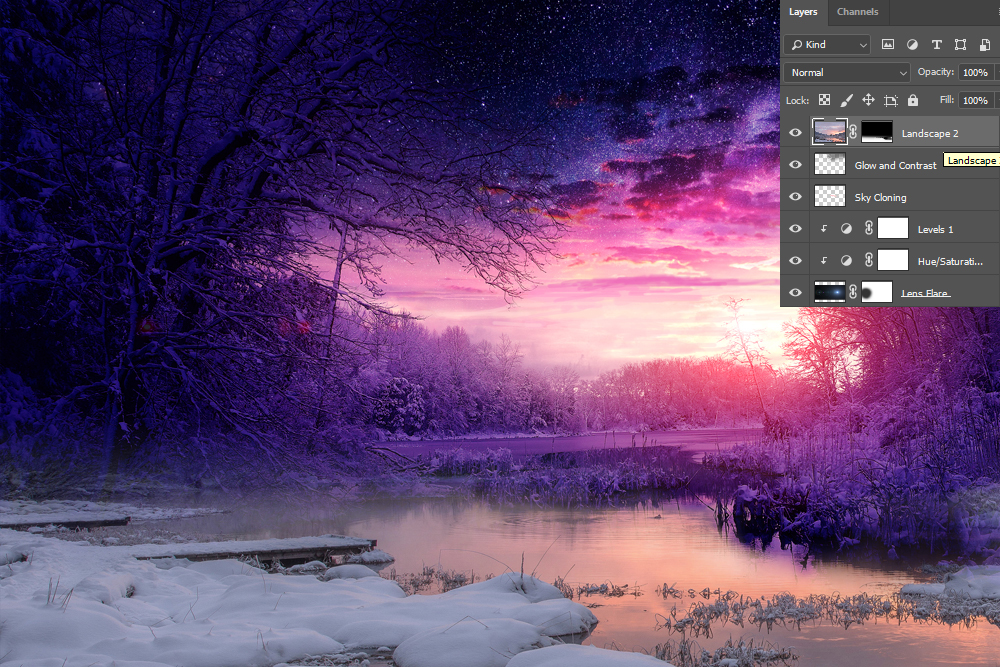Open the Normal blend mode dropdown
The image size is (1000, 667).
(847, 73)
